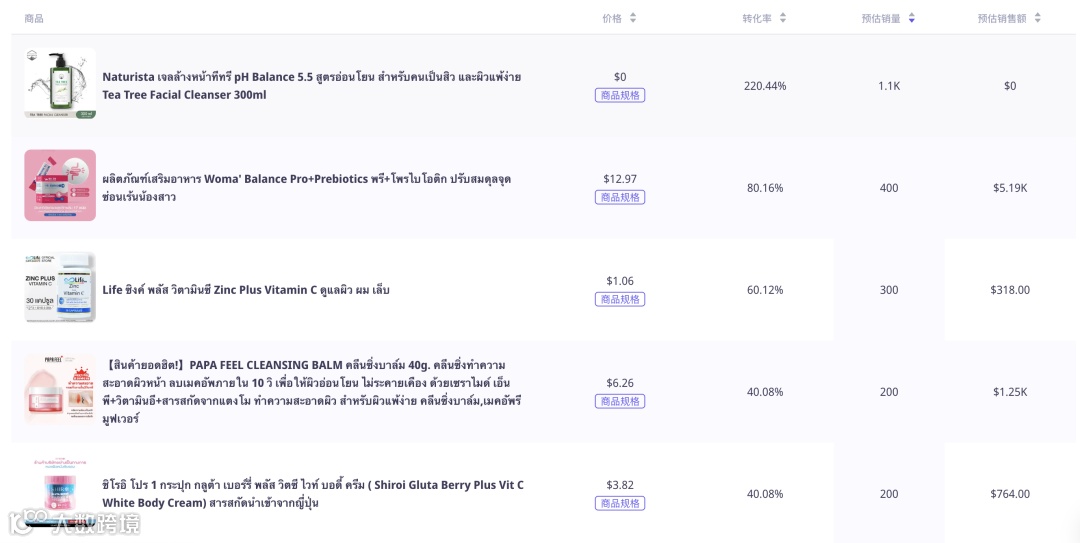The width and height of the screenshot is (1080, 543).
Task: Open the Naturista Tea Tree cleanser thumbnail
Action: coord(60,84)
